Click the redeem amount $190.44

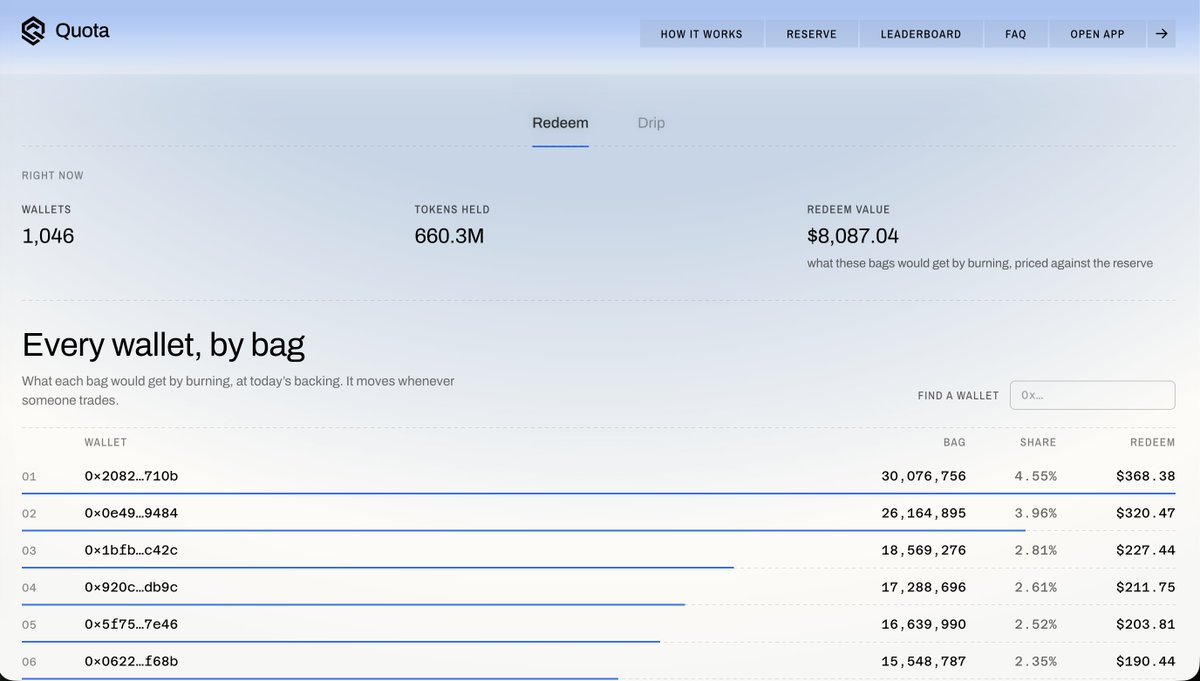pyautogui.click(x=1146, y=661)
